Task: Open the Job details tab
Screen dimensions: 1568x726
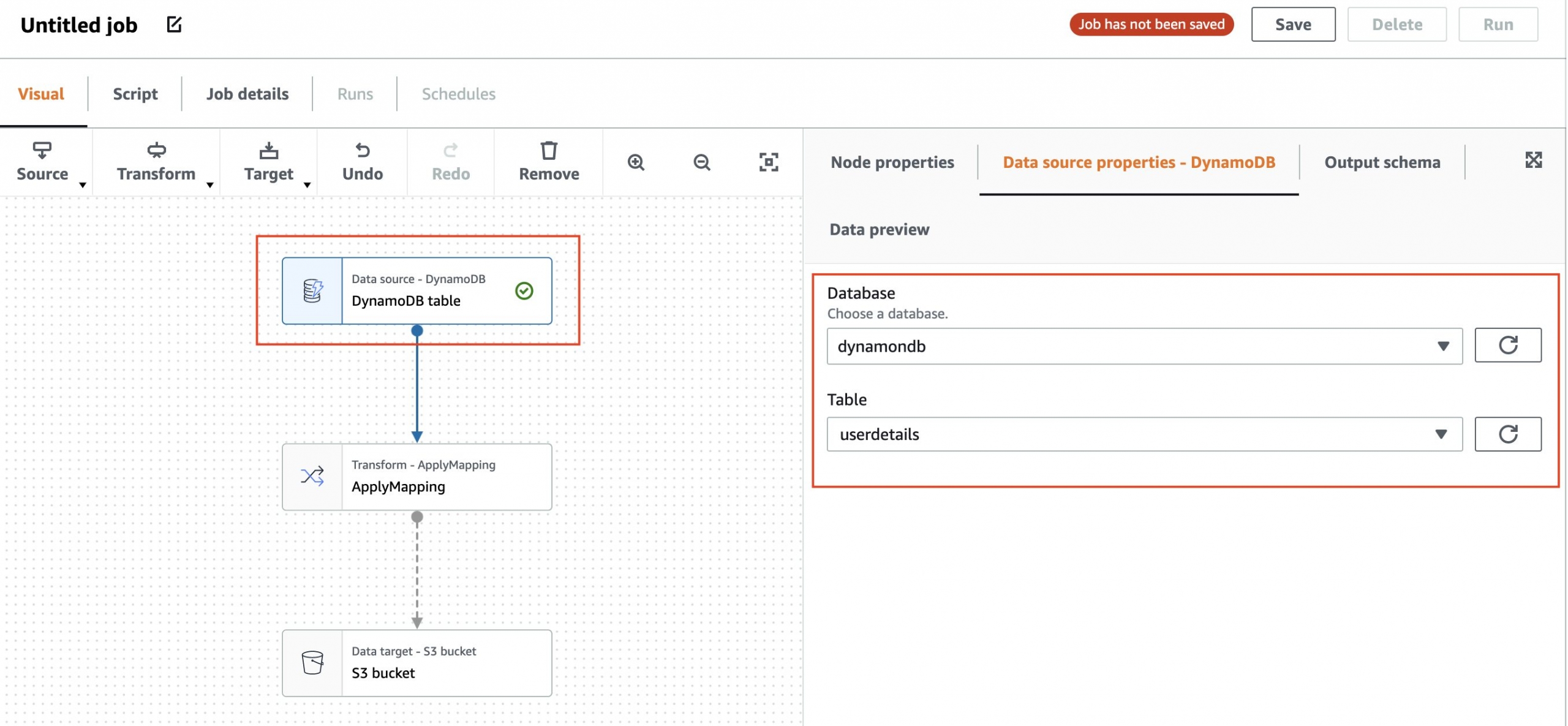Action: [x=247, y=94]
